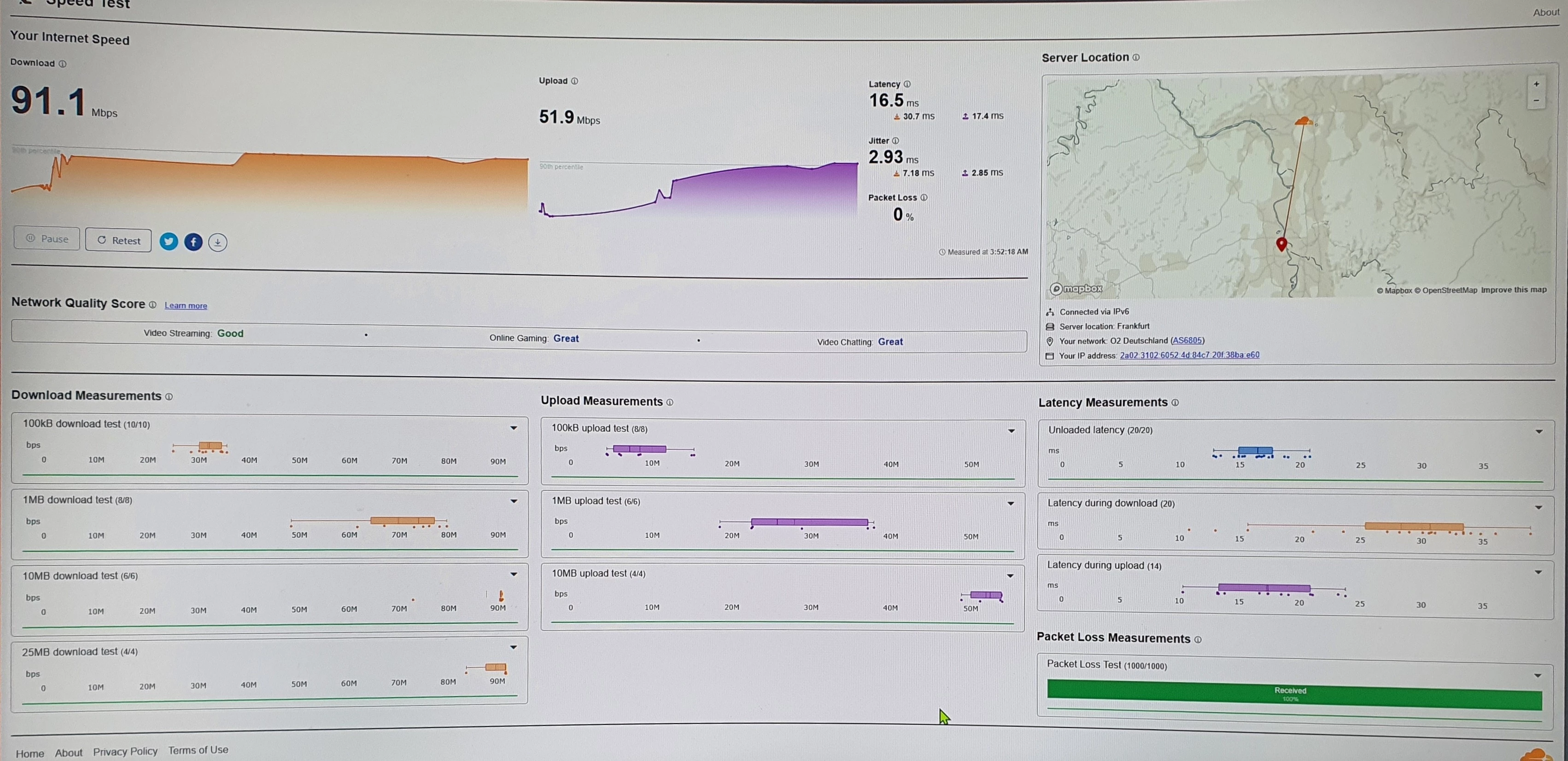Click the Download info icon

click(63, 63)
